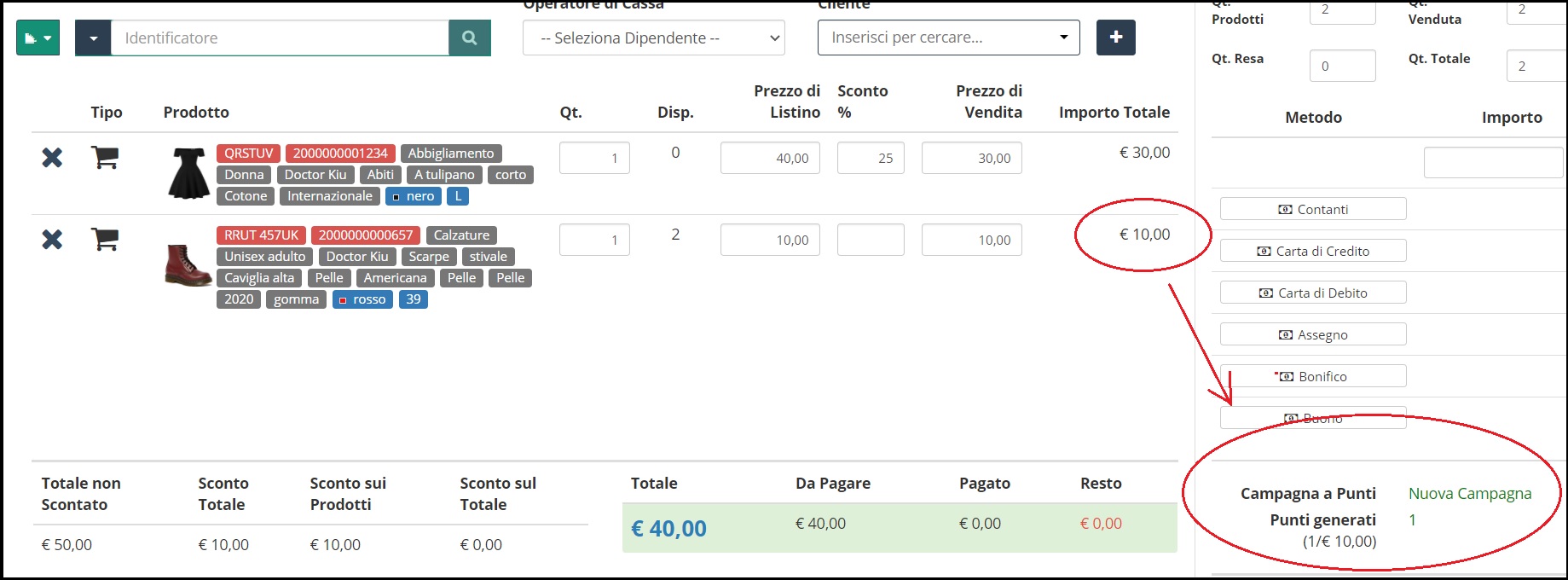Edit discount field showing 25
This screenshot has width=1568, height=580.
tap(871, 158)
